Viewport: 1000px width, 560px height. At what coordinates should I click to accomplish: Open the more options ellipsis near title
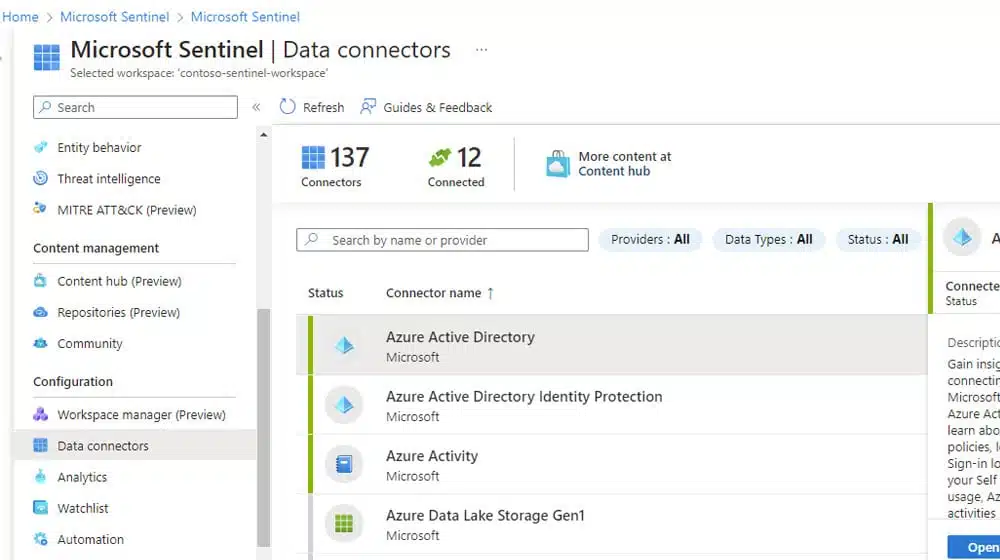482,50
